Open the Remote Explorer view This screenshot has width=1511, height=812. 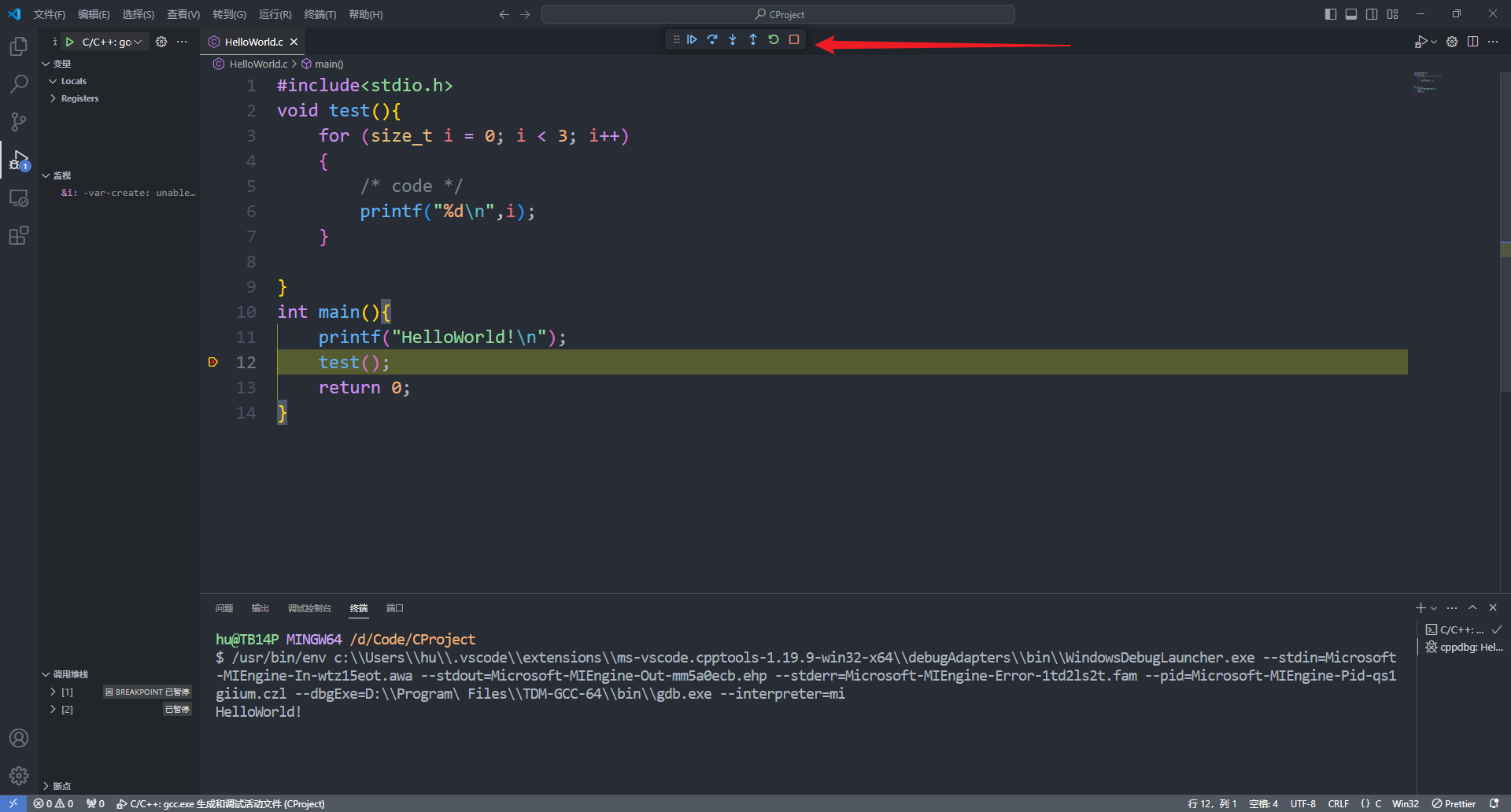tap(19, 197)
